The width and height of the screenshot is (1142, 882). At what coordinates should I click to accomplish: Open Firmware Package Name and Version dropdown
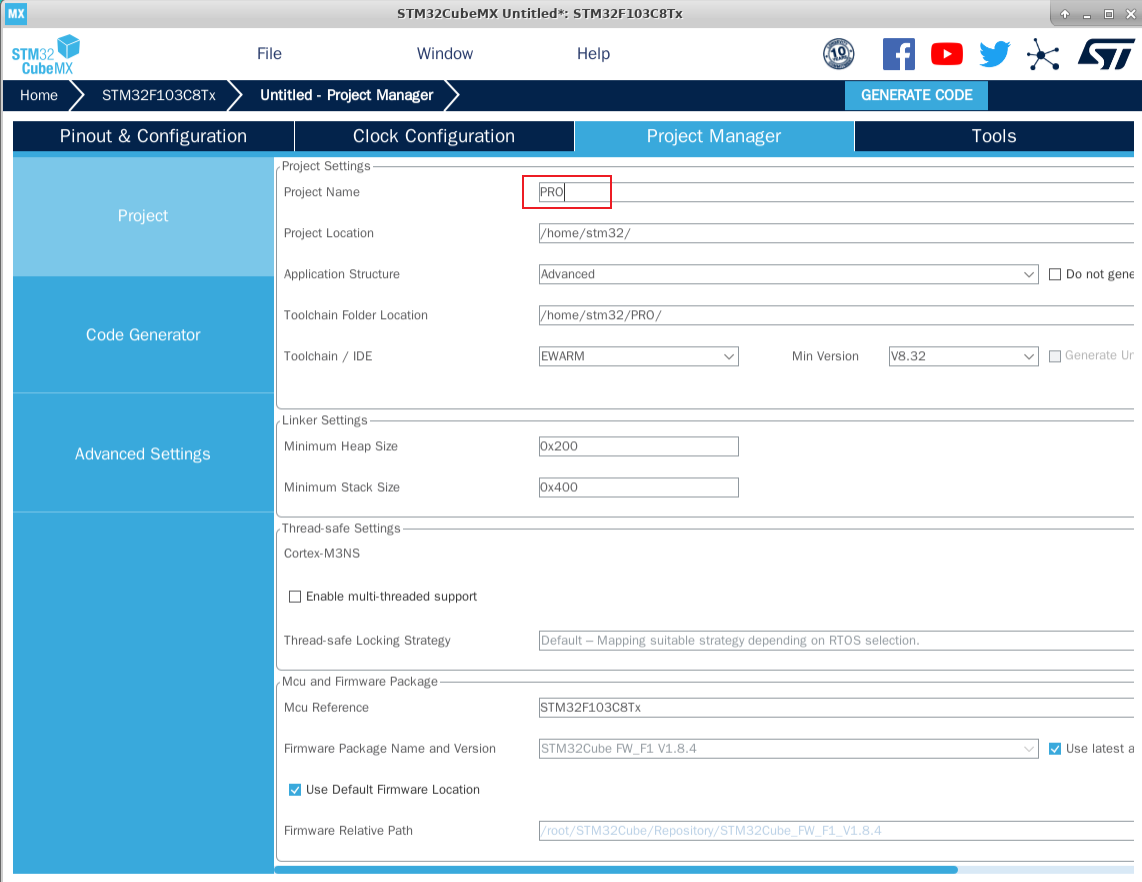(x=789, y=749)
